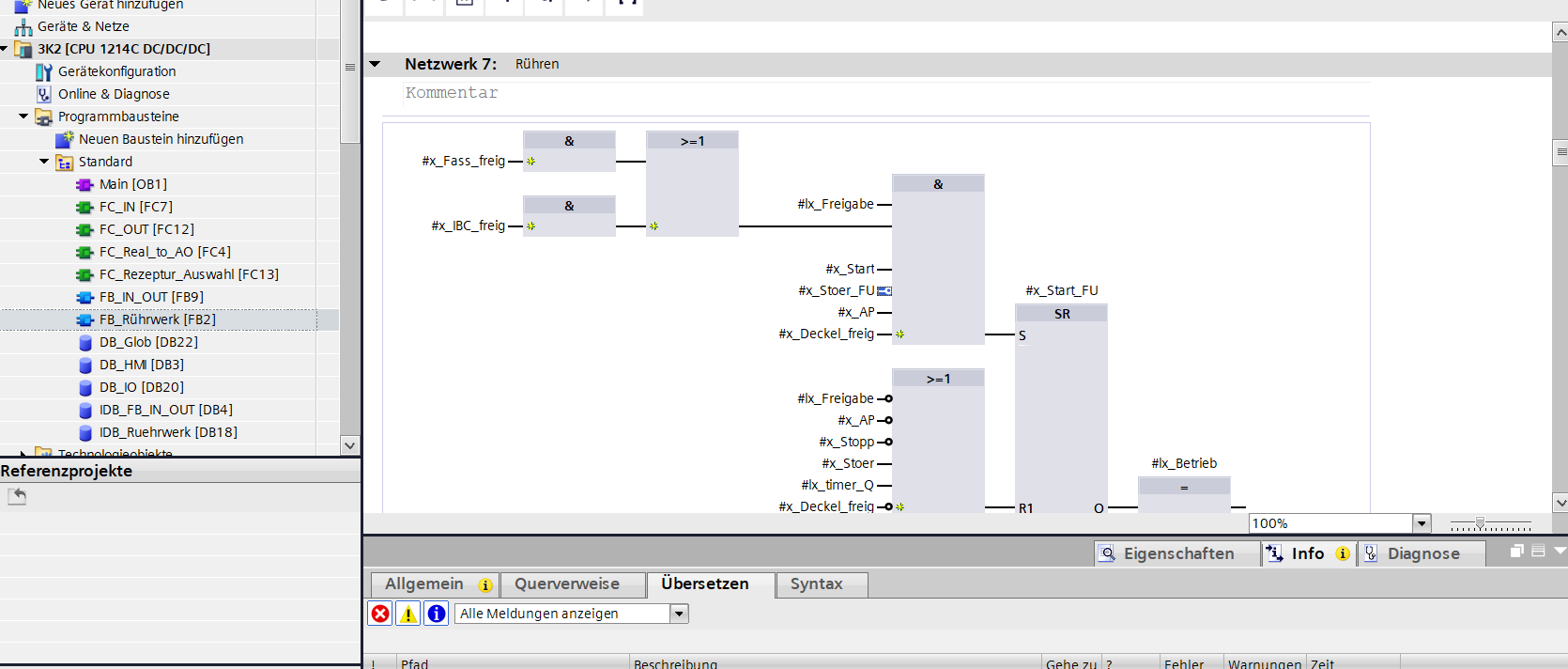
Task: Open the Eigenschaften tab
Action: 1178,553
